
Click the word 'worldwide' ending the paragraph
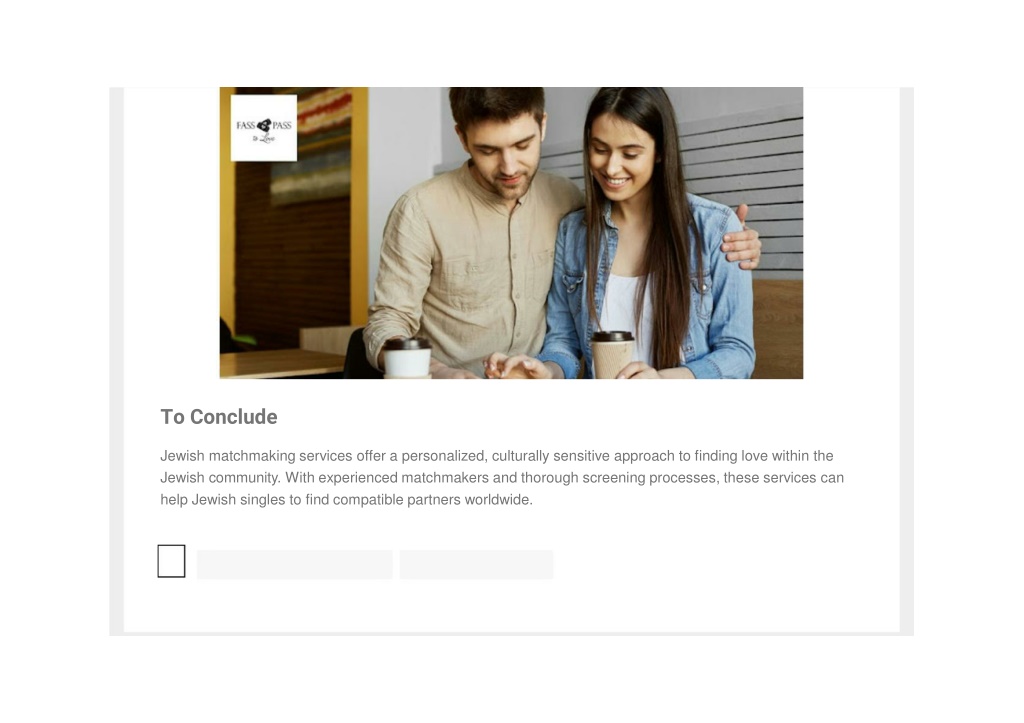[x=498, y=500]
